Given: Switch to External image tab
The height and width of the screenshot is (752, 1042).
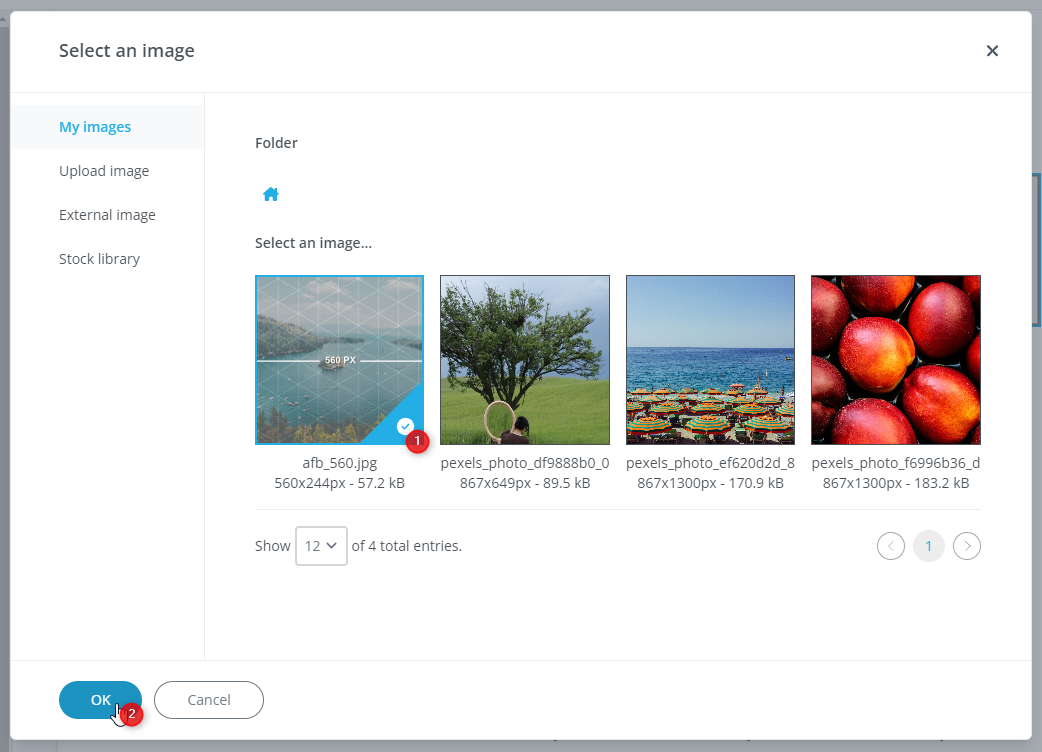Looking at the screenshot, I should pos(107,215).
